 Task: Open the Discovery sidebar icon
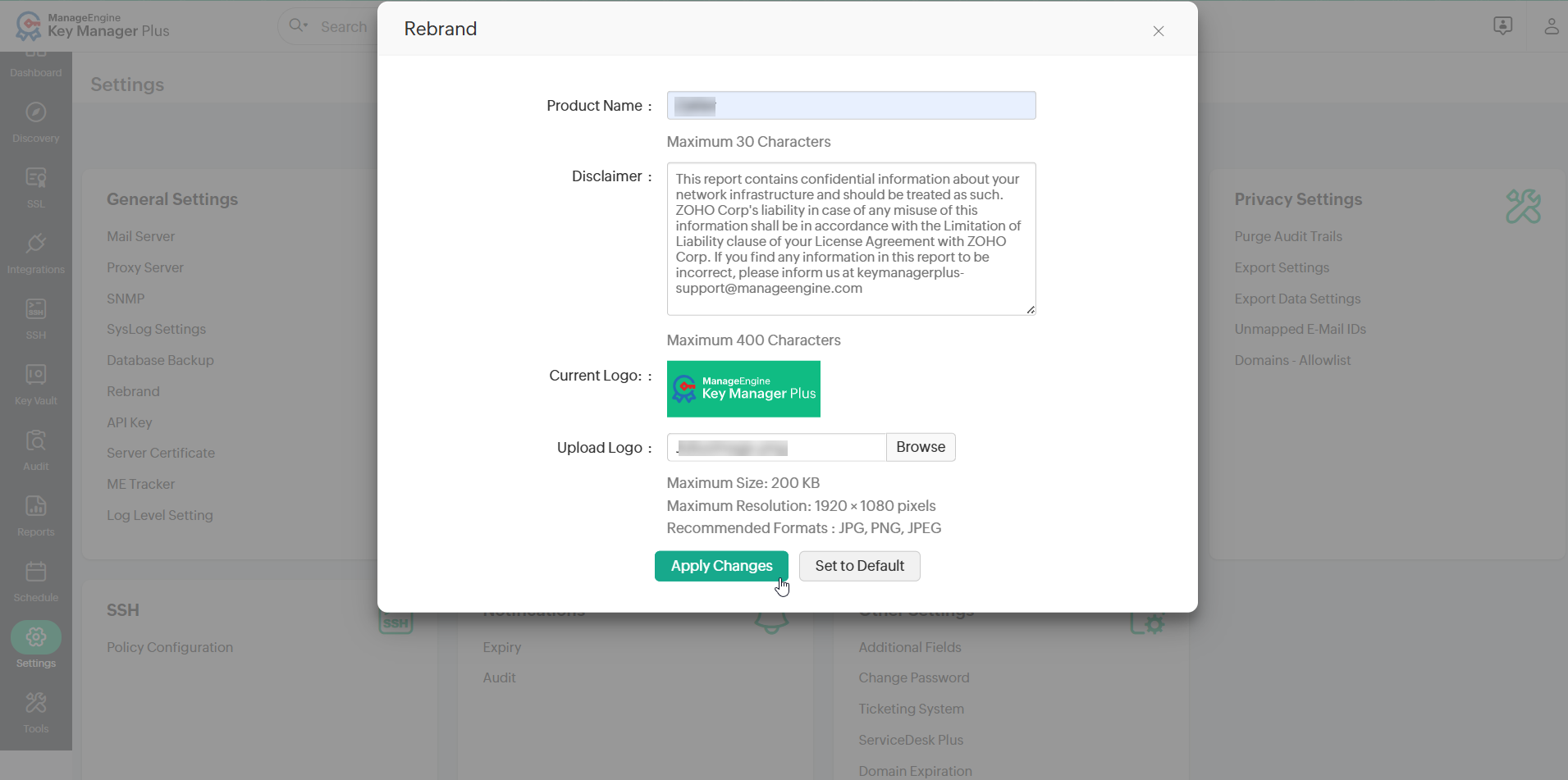point(36,122)
